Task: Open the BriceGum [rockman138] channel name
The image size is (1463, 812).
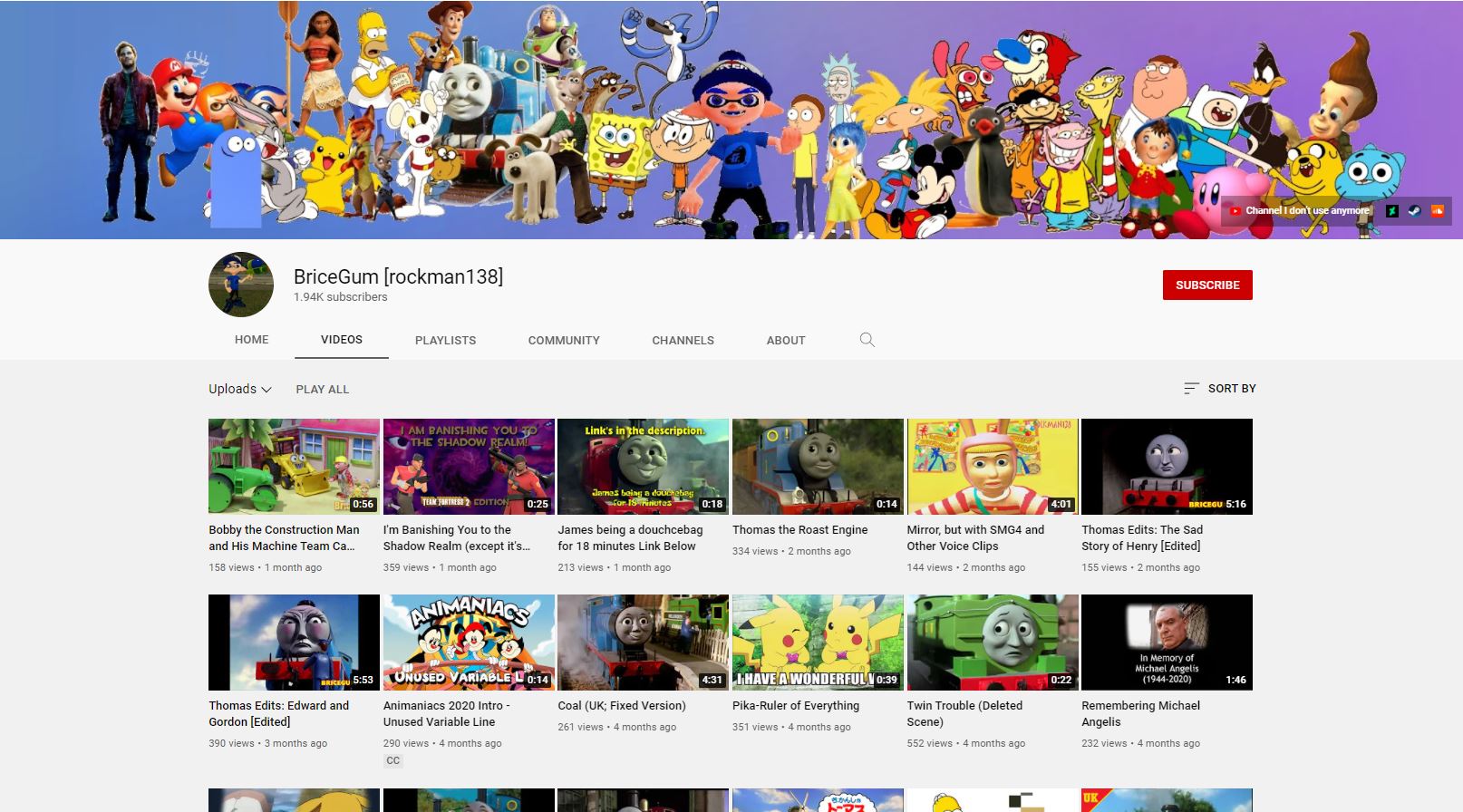Action: (x=398, y=276)
